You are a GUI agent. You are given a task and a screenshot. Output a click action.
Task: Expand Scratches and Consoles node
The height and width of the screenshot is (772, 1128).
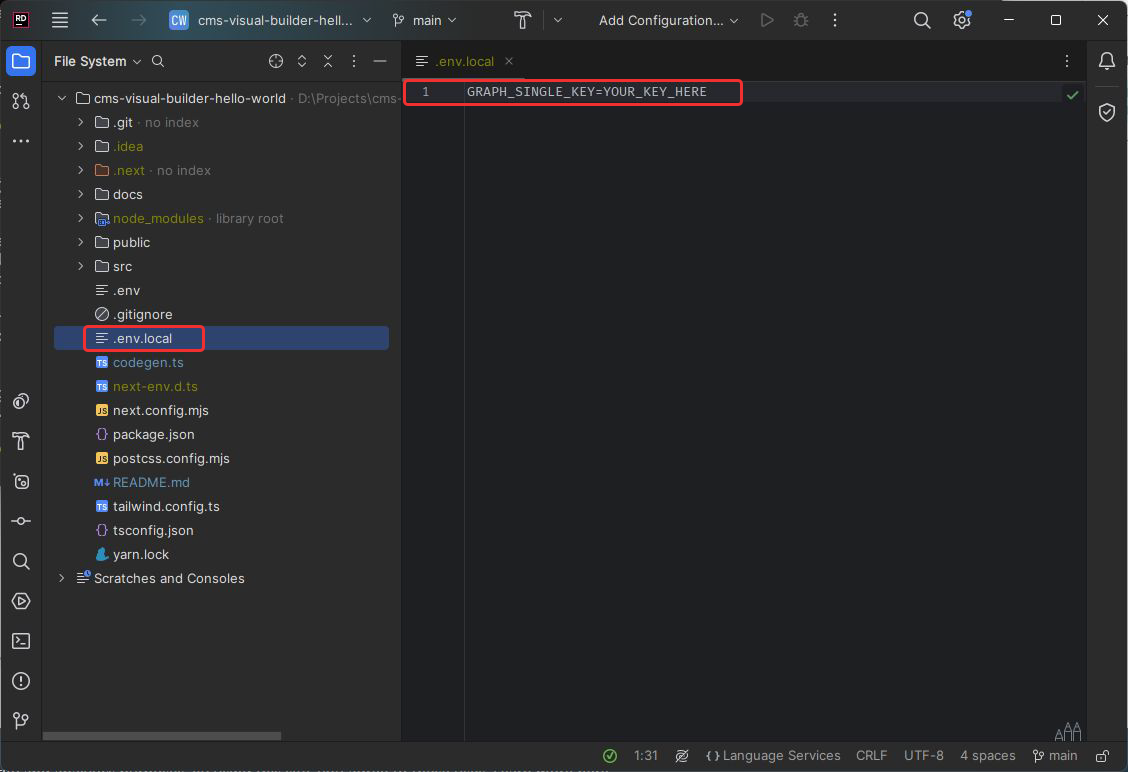pos(62,578)
